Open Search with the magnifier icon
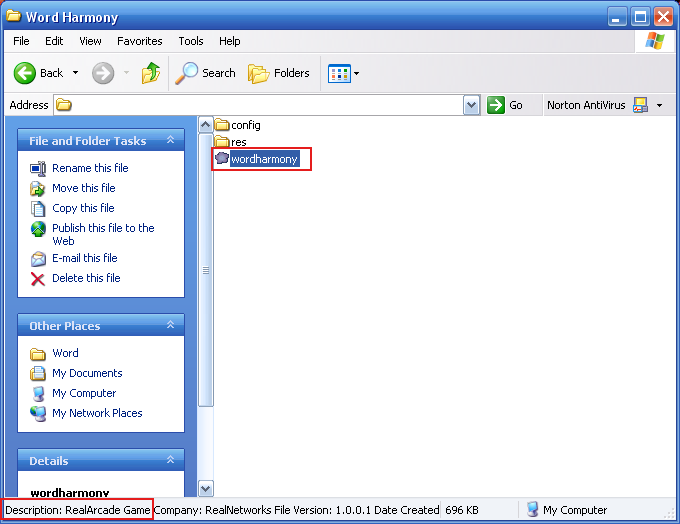Viewport: 680px width, 524px height. pos(186,73)
